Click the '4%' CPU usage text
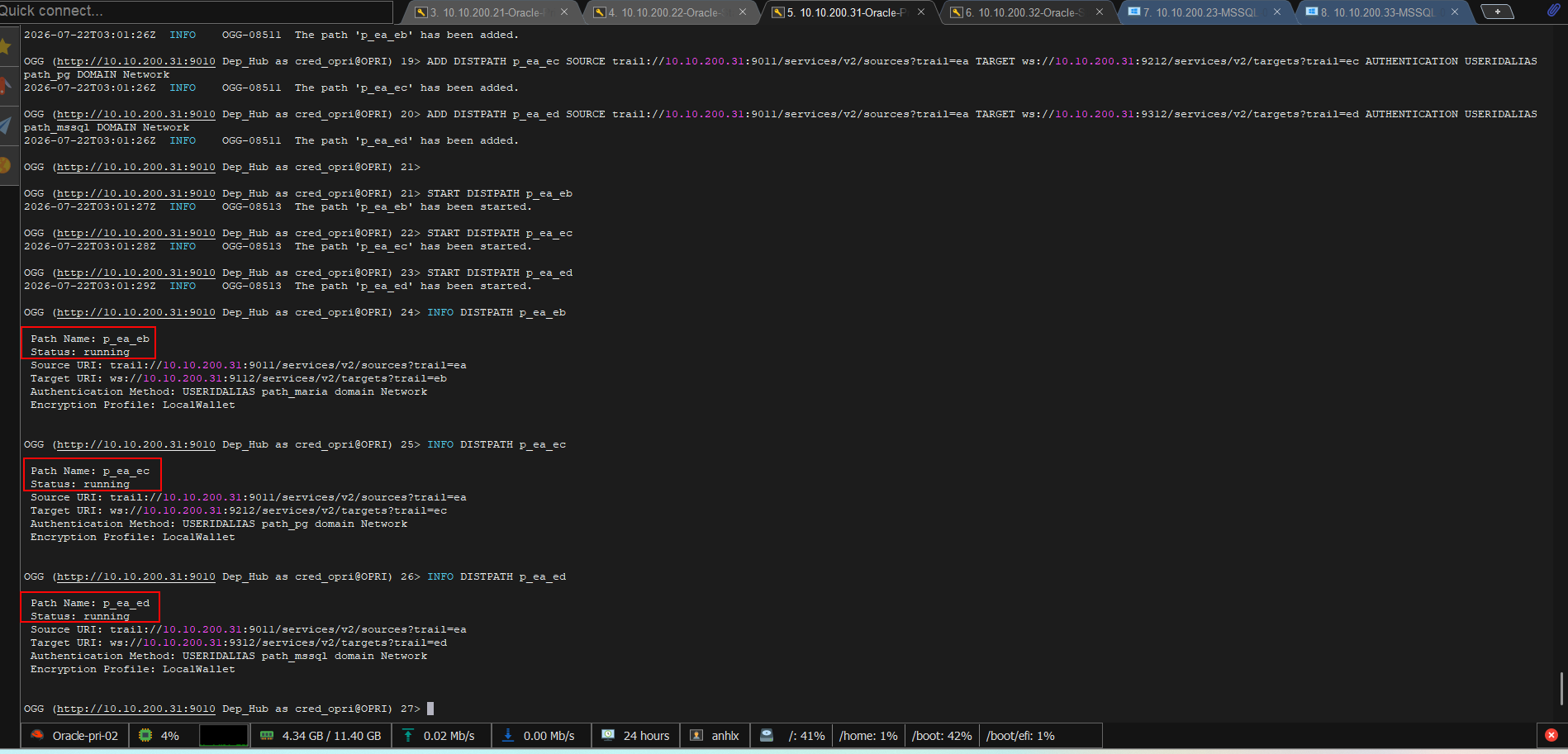The height and width of the screenshot is (754, 1568). click(170, 736)
